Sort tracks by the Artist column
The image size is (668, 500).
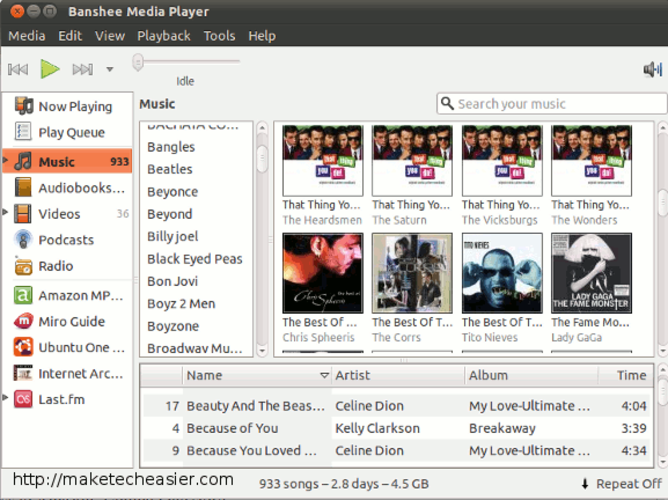(x=398, y=375)
